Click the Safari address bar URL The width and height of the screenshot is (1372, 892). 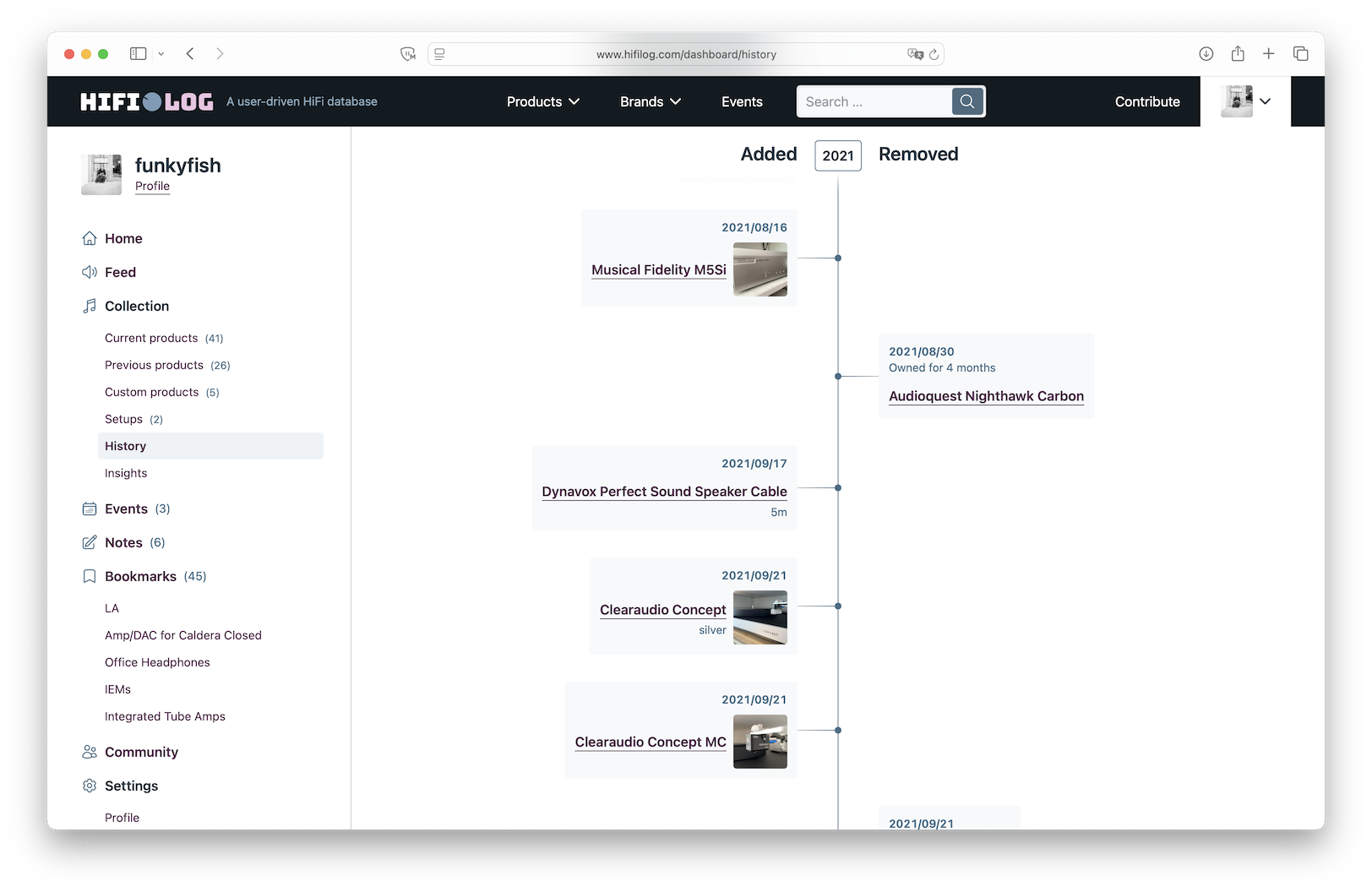pos(686,54)
